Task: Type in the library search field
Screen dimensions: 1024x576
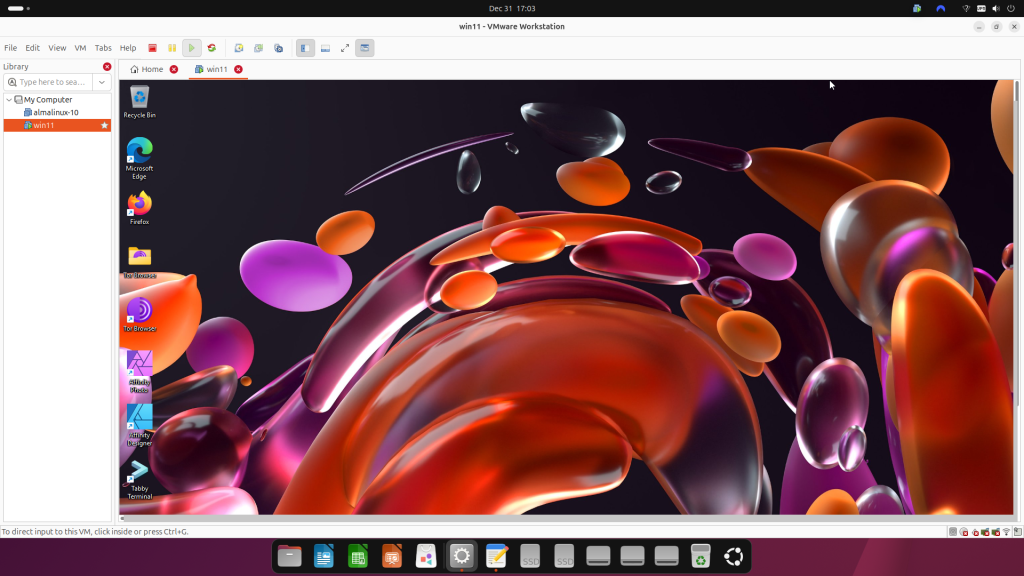Action: coord(50,81)
